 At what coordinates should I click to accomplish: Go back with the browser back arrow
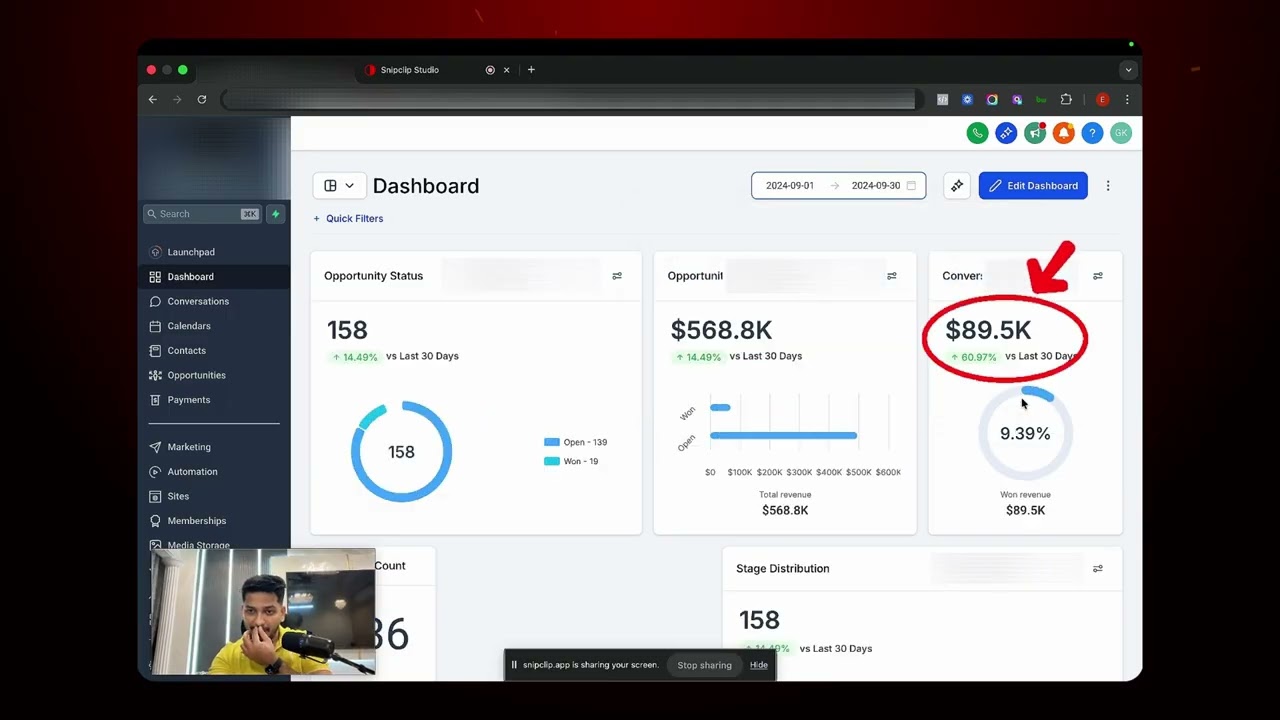point(153,100)
